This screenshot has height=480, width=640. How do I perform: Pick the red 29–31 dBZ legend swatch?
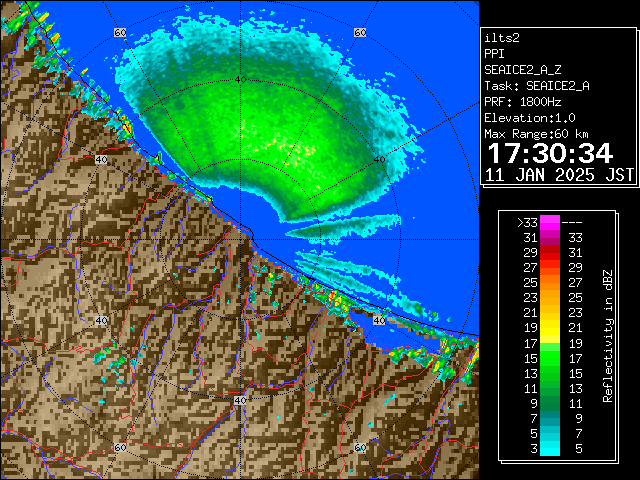click(x=550, y=253)
